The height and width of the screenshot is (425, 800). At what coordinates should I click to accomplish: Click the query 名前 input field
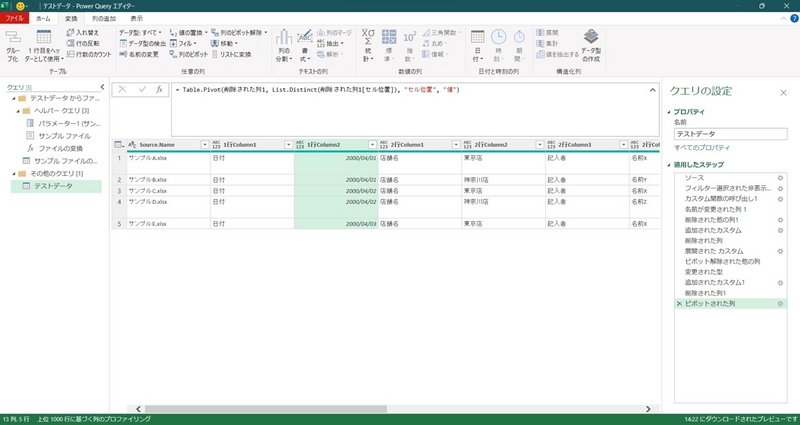tap(730, 134)
